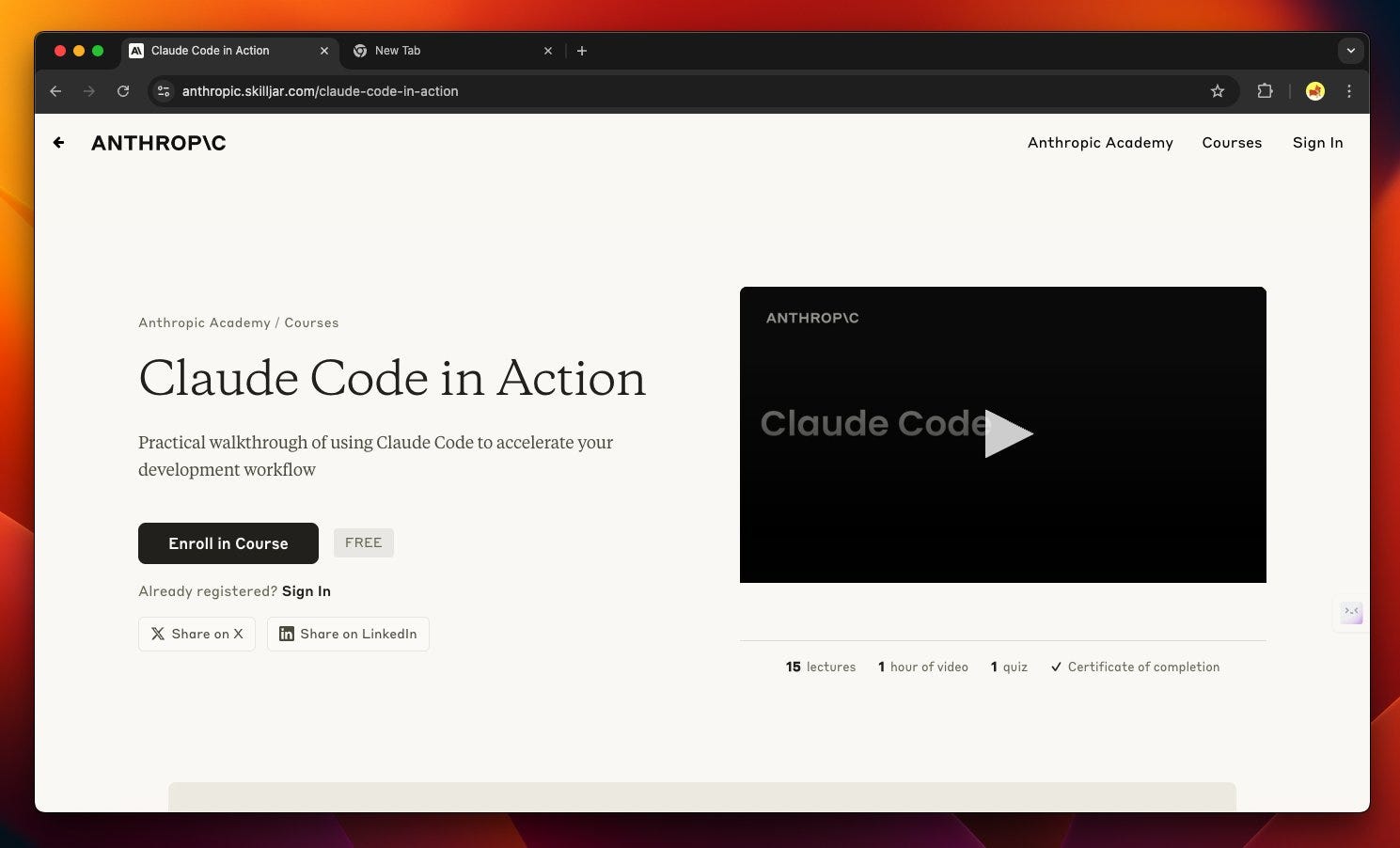1400x848 pixels.
Task: Open the Extensions puzzle icon
Action: coord(1265,91)
